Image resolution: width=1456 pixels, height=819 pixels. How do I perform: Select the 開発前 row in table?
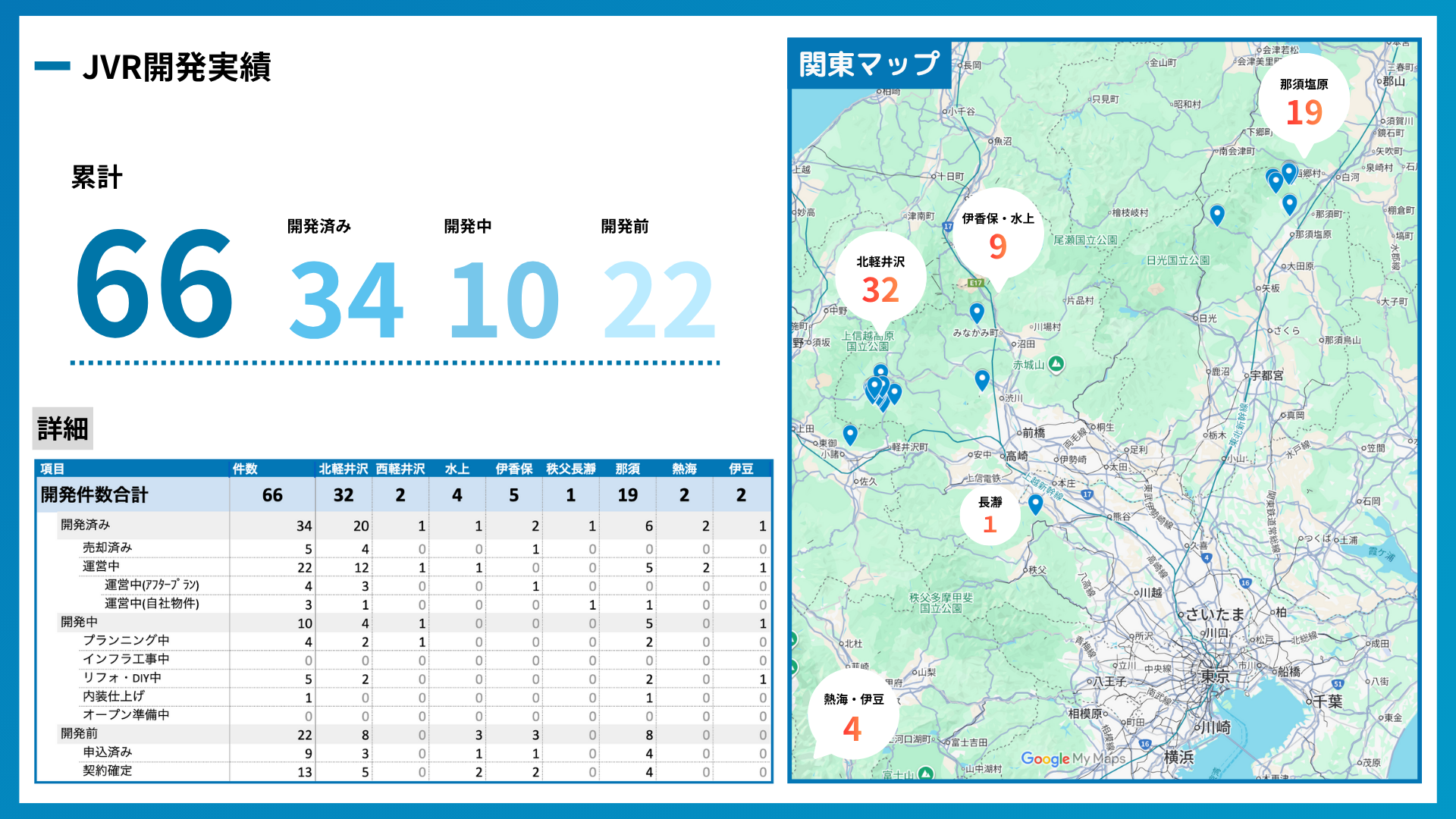pos(80,733)
